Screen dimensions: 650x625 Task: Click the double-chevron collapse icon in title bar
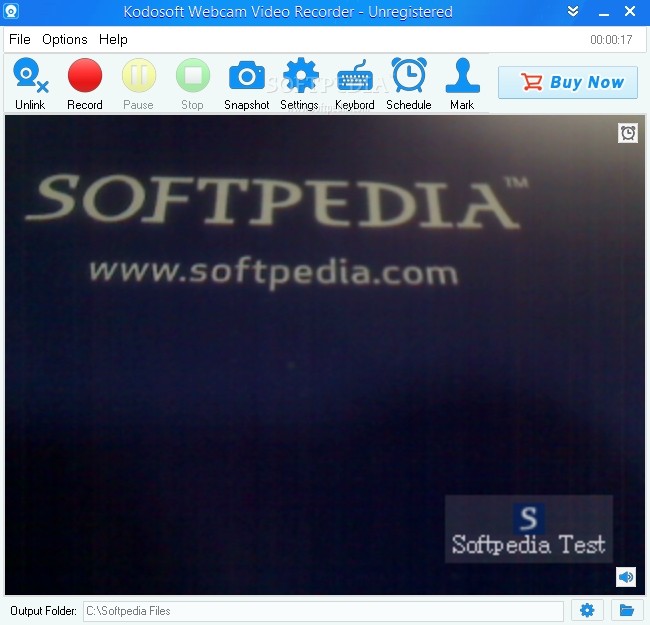click(x=573, y=11)
